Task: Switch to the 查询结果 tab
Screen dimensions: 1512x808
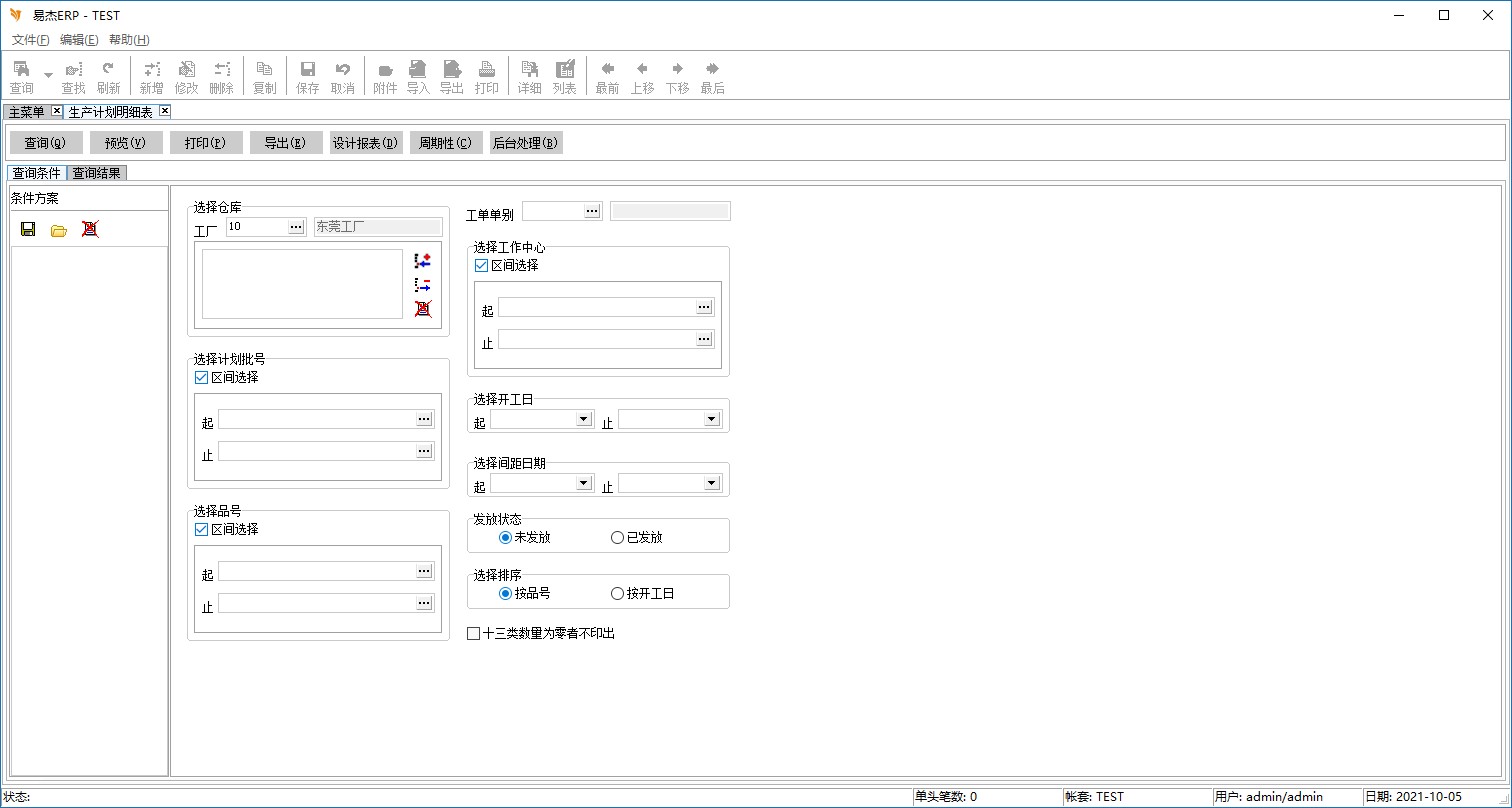Action: [96, 173]
